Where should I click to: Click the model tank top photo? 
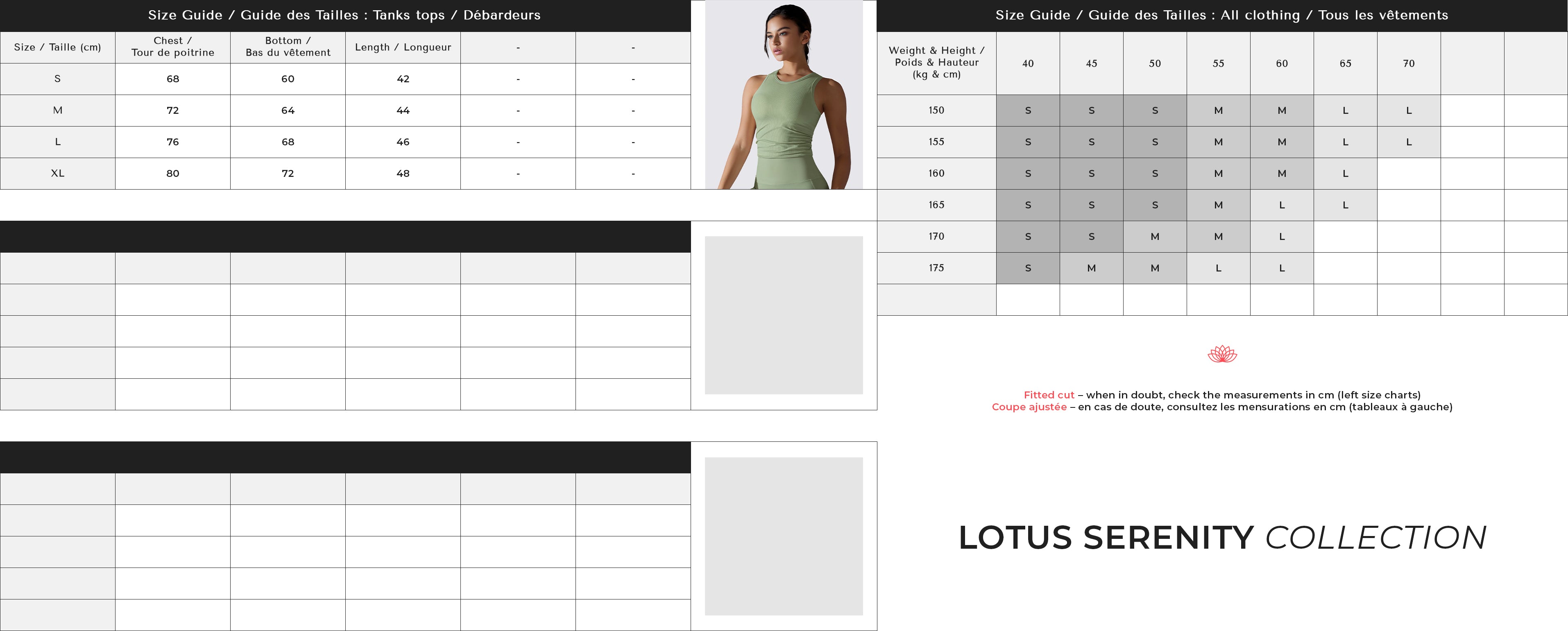pos(784,95)
